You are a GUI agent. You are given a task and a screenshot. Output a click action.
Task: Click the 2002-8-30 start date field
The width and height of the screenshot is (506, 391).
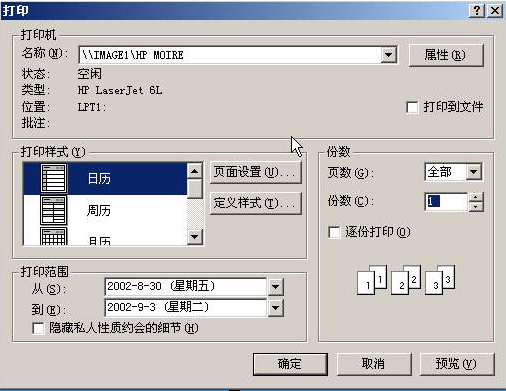click(x=186, y=287)
